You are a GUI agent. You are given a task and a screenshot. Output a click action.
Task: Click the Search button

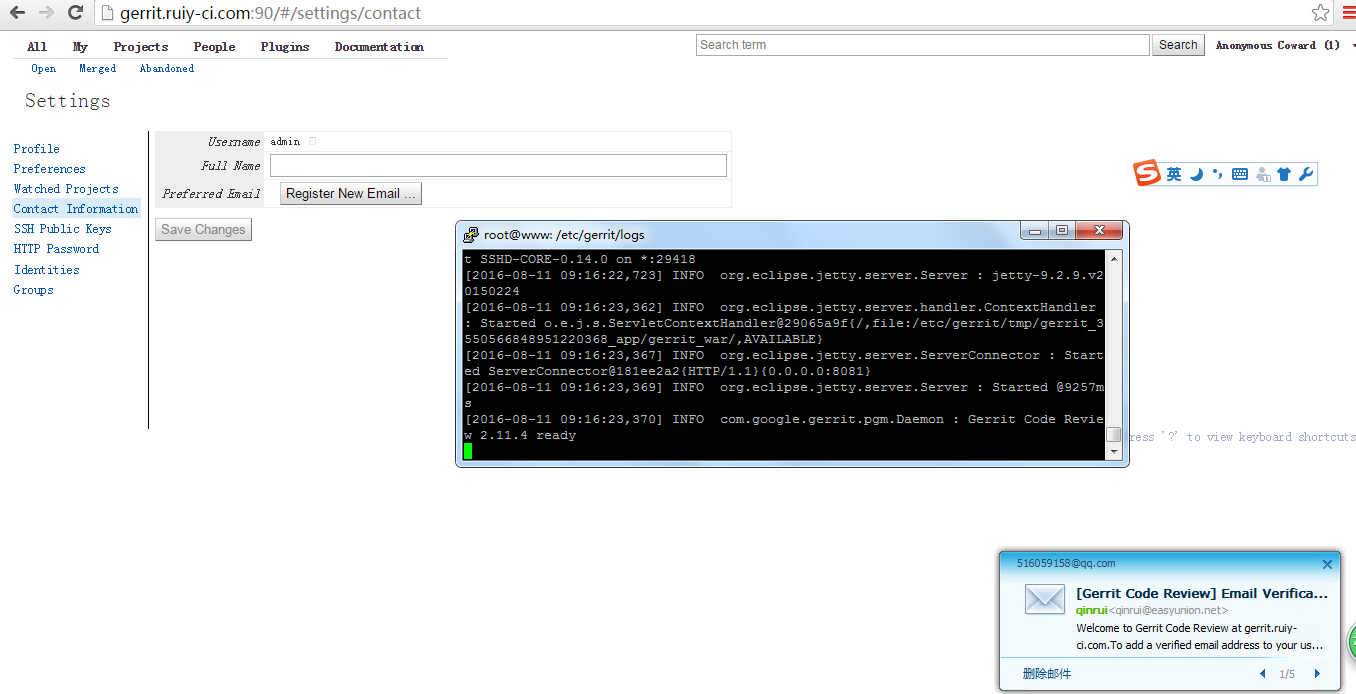[1178, 45]
